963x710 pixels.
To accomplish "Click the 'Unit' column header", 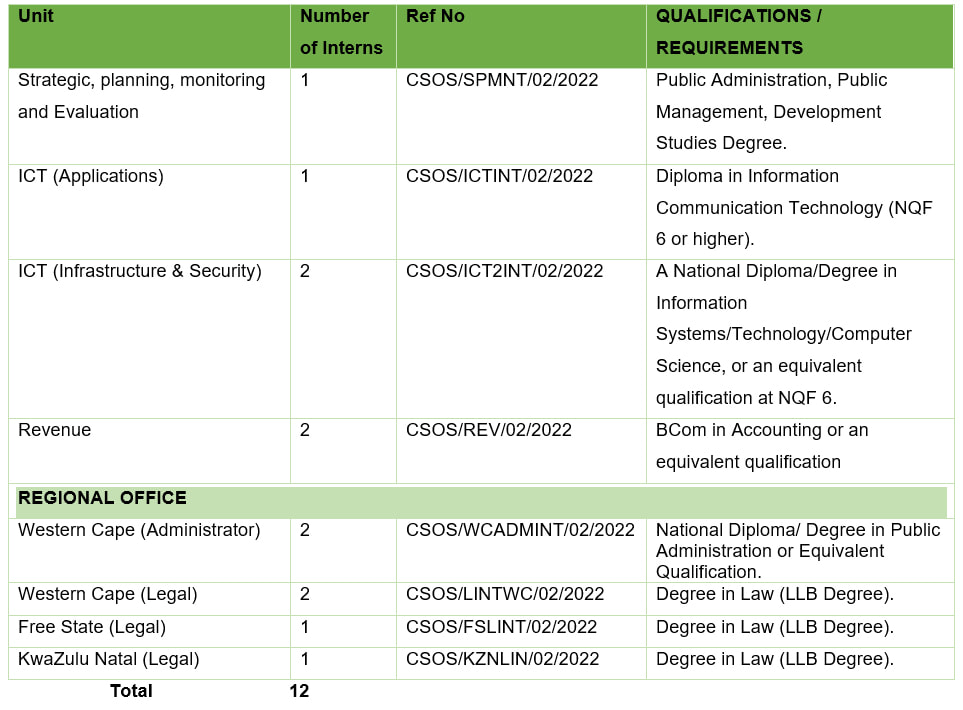I will click(x=36, y=16).
